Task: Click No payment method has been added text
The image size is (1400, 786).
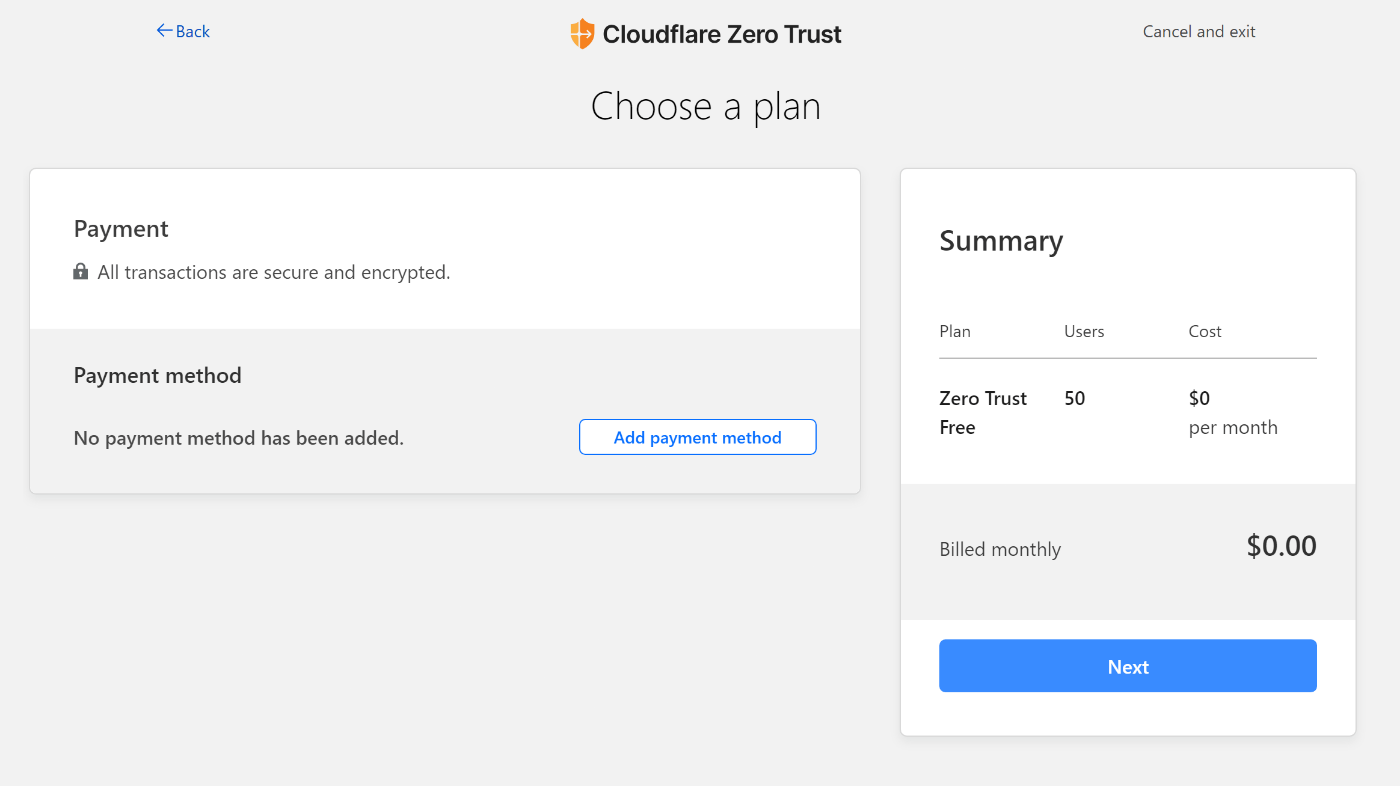Action: [x=239, y=438]
